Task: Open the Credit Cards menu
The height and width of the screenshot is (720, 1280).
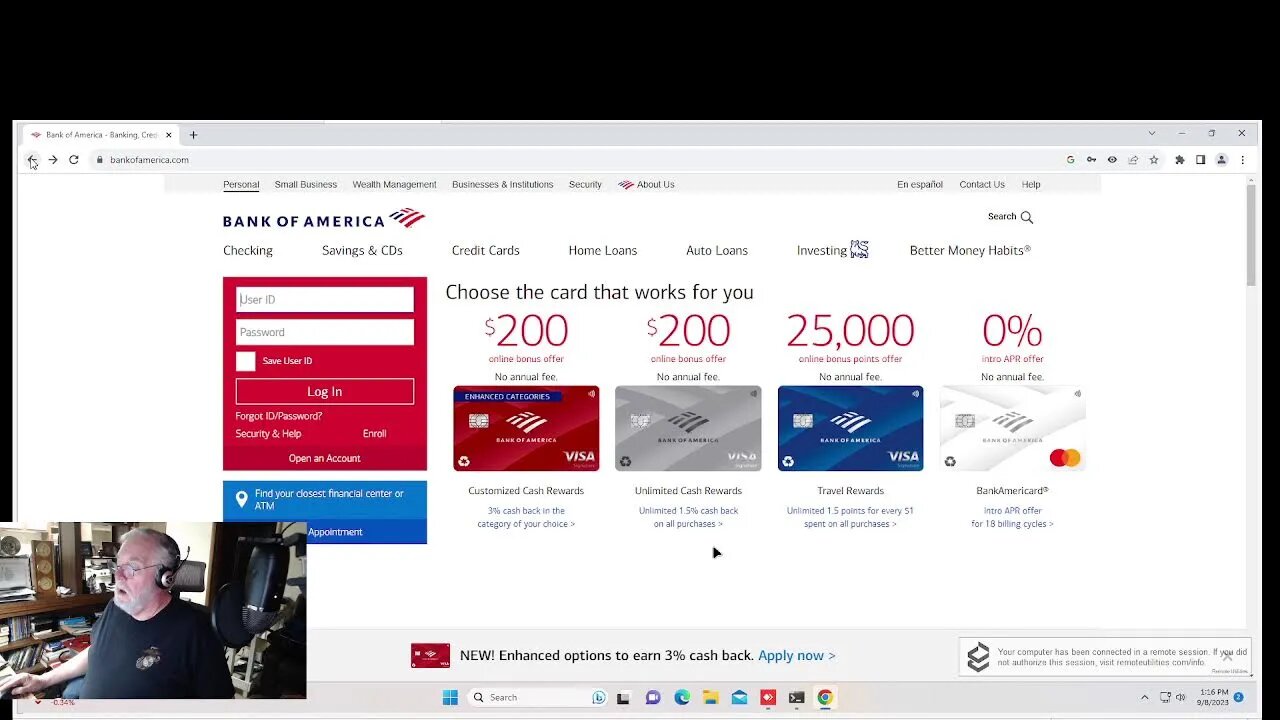Action: 485,251
